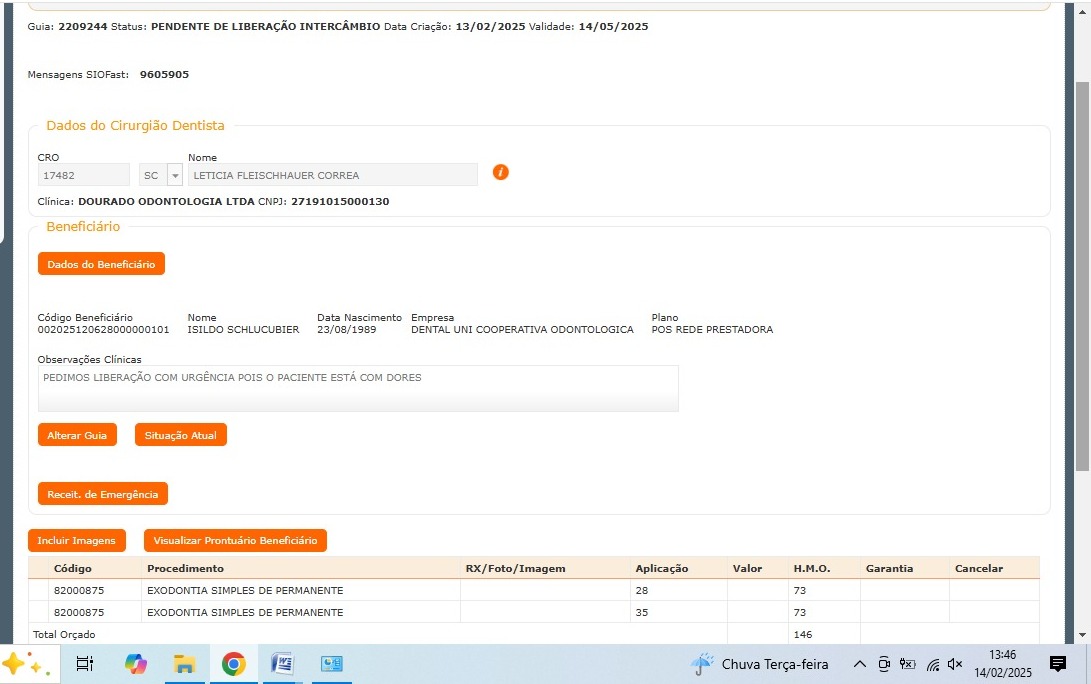Click the Alterar Guia button
This screenshot has width=1091, height=684.
pos(77,435)
